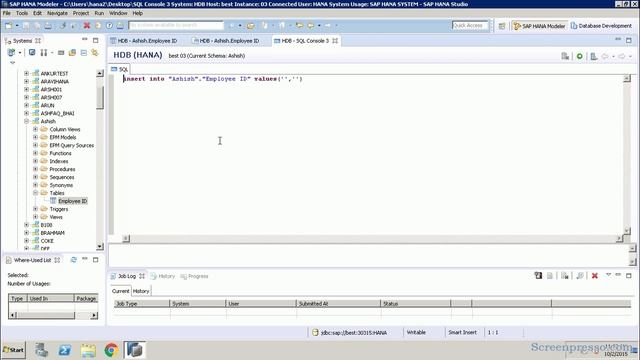This screenshot has height=360, width=640.
Task: Click the Used In column header
Action: [51, 299]
